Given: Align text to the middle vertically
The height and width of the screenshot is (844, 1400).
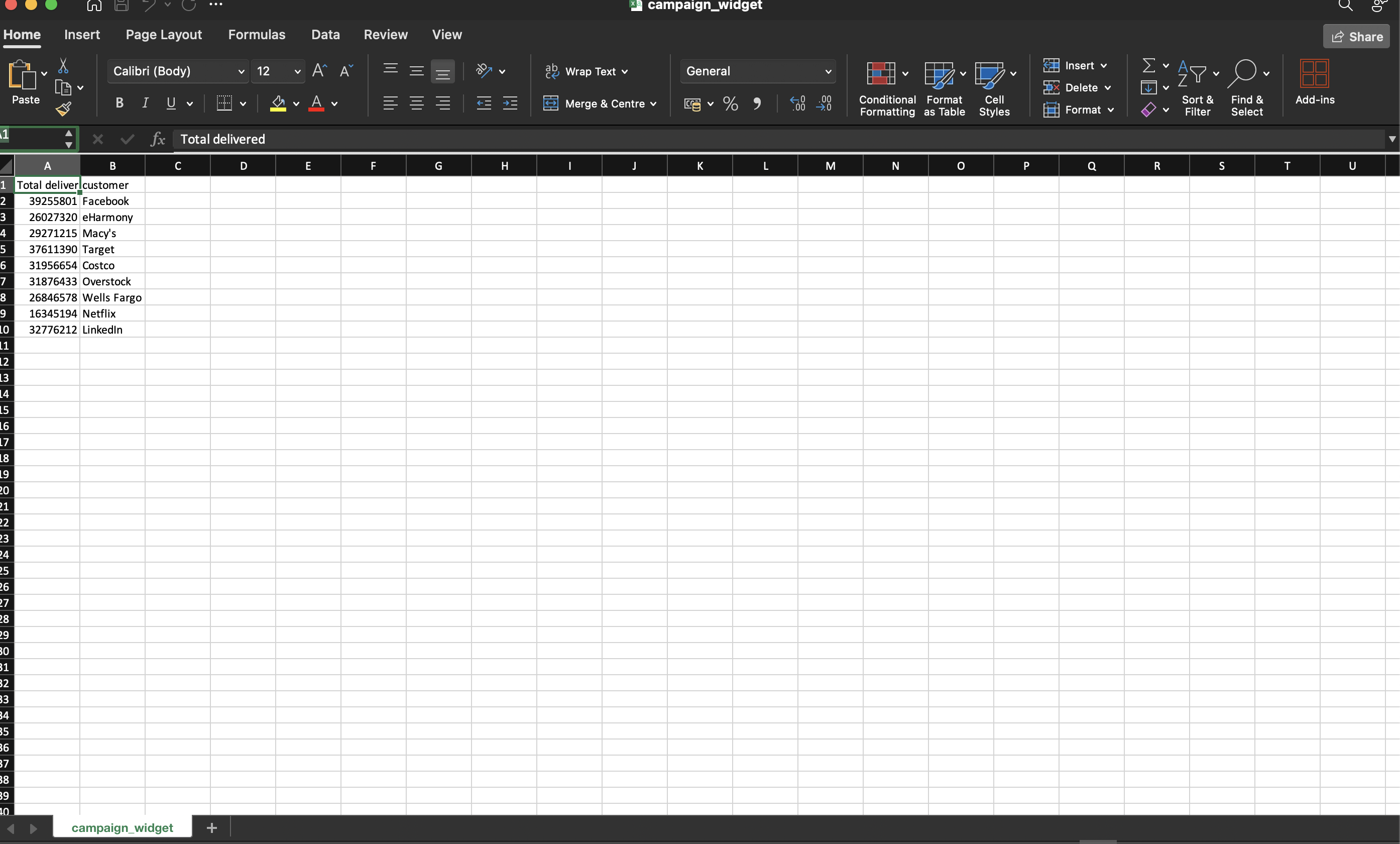Looking at the screenshot, I should pos(416,70).
